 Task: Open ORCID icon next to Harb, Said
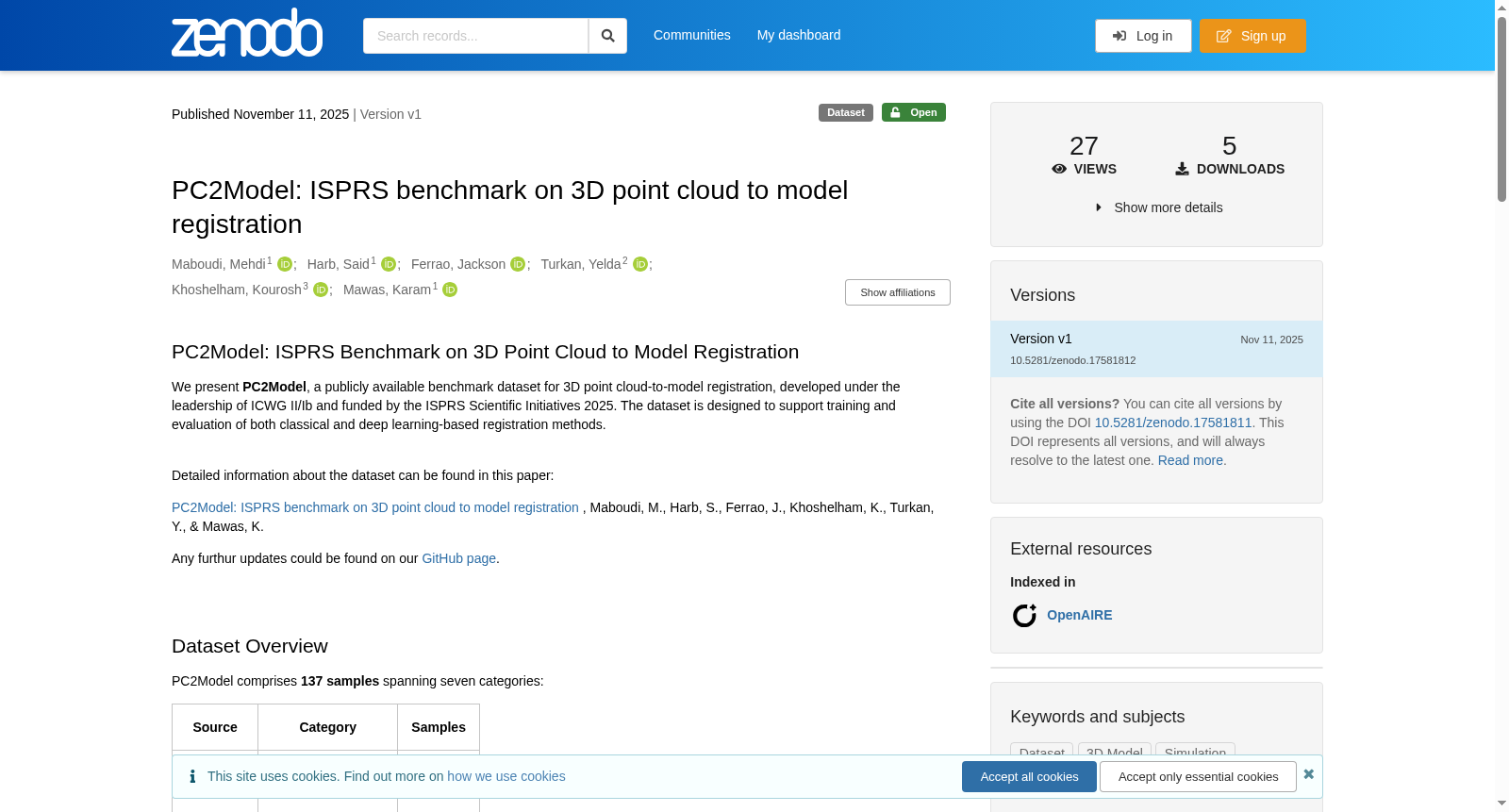389,264
